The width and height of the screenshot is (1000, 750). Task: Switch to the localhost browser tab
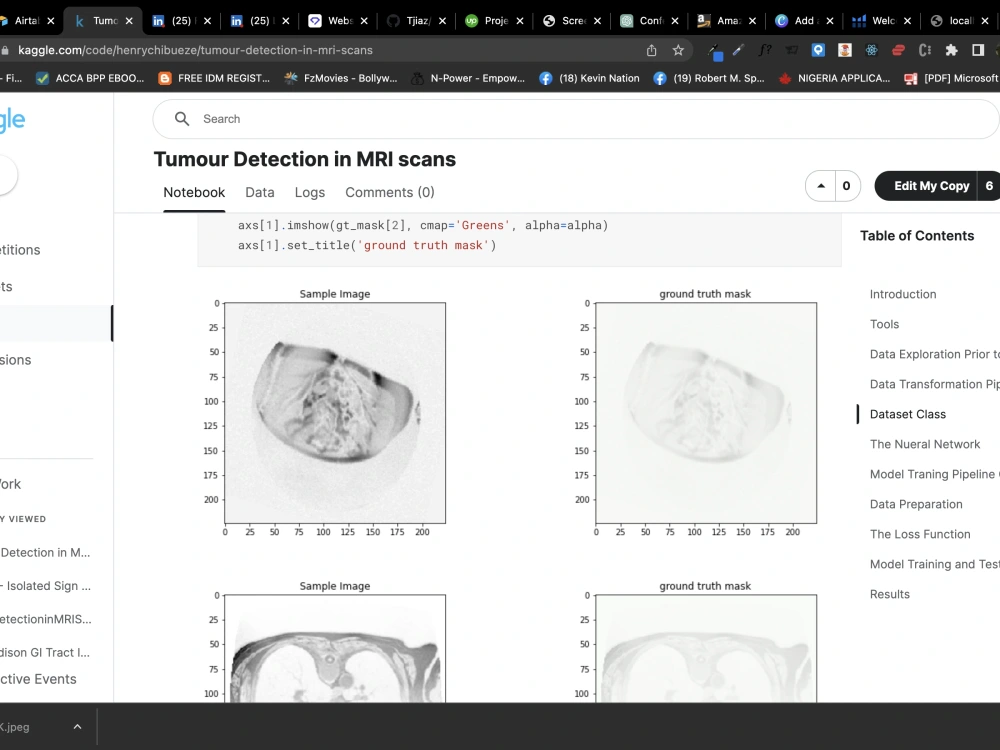point(962,20)
